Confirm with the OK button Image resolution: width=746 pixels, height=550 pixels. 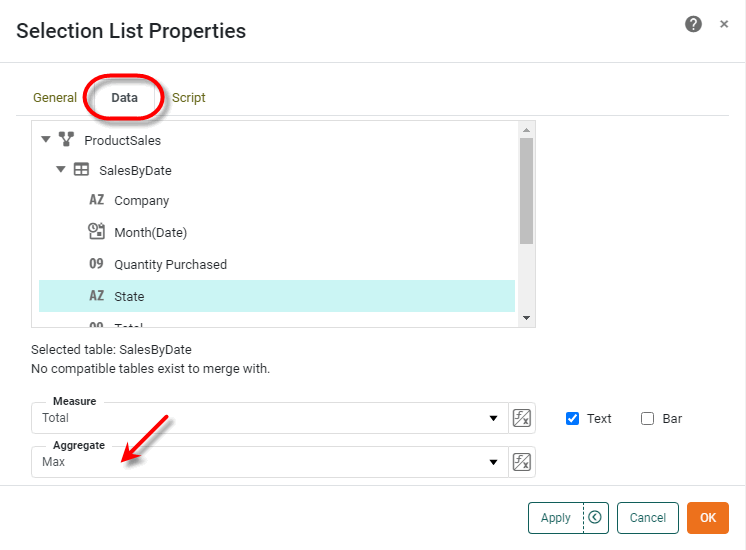pyautogui.click(x=707, y=518)
